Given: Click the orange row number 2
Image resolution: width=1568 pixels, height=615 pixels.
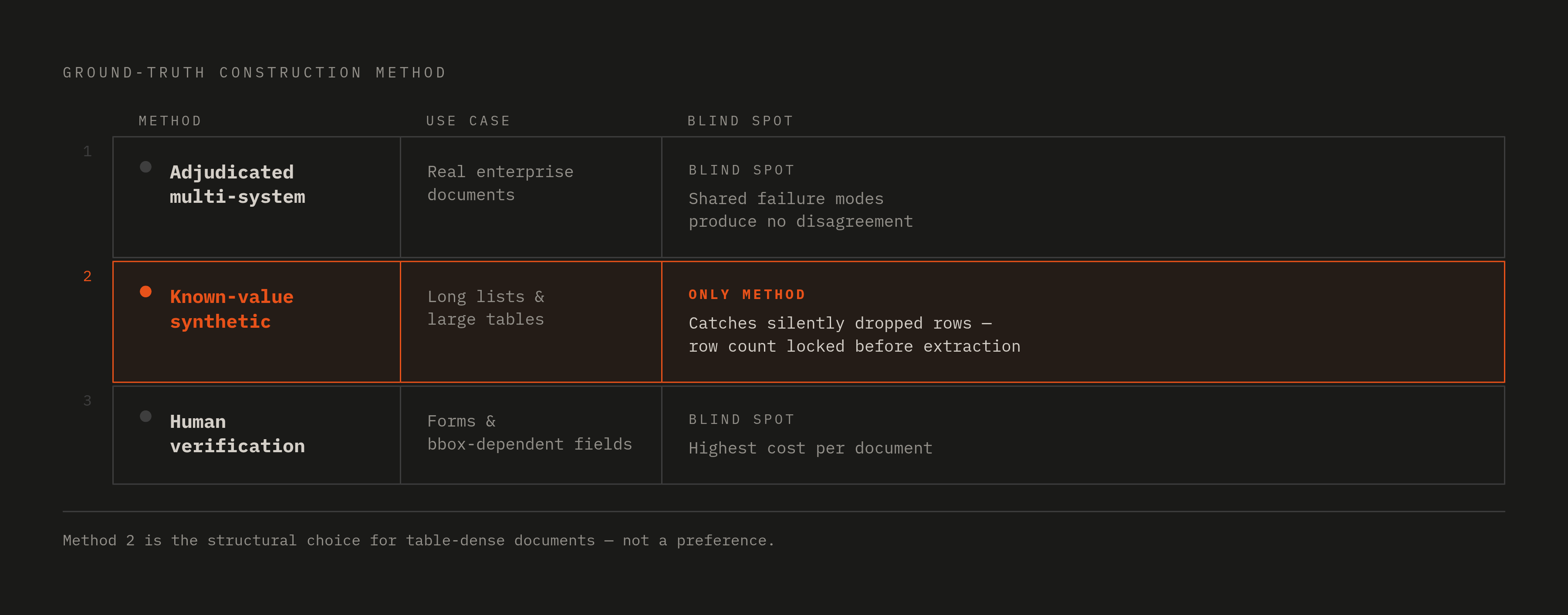Looking at the screenshot, I should click(88, 276).
